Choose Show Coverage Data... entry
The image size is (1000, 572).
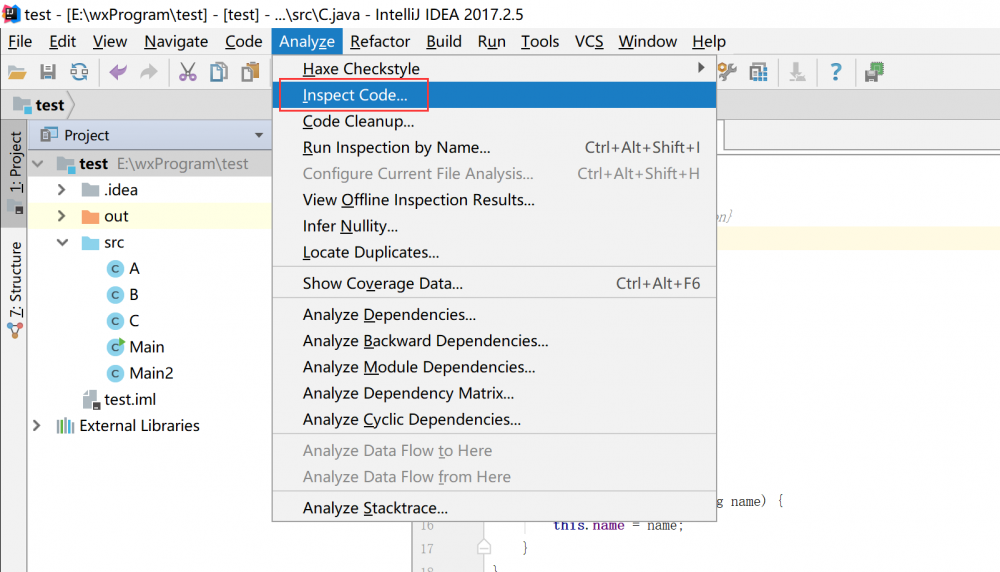click(494, 283)
